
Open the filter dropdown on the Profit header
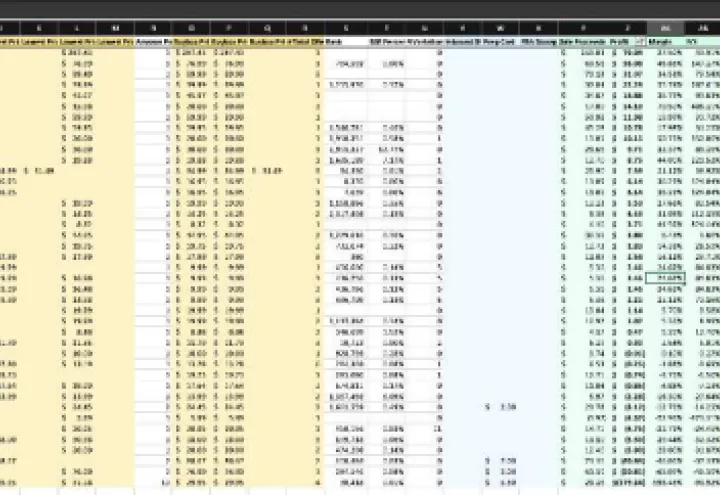[x=640, y=42]
